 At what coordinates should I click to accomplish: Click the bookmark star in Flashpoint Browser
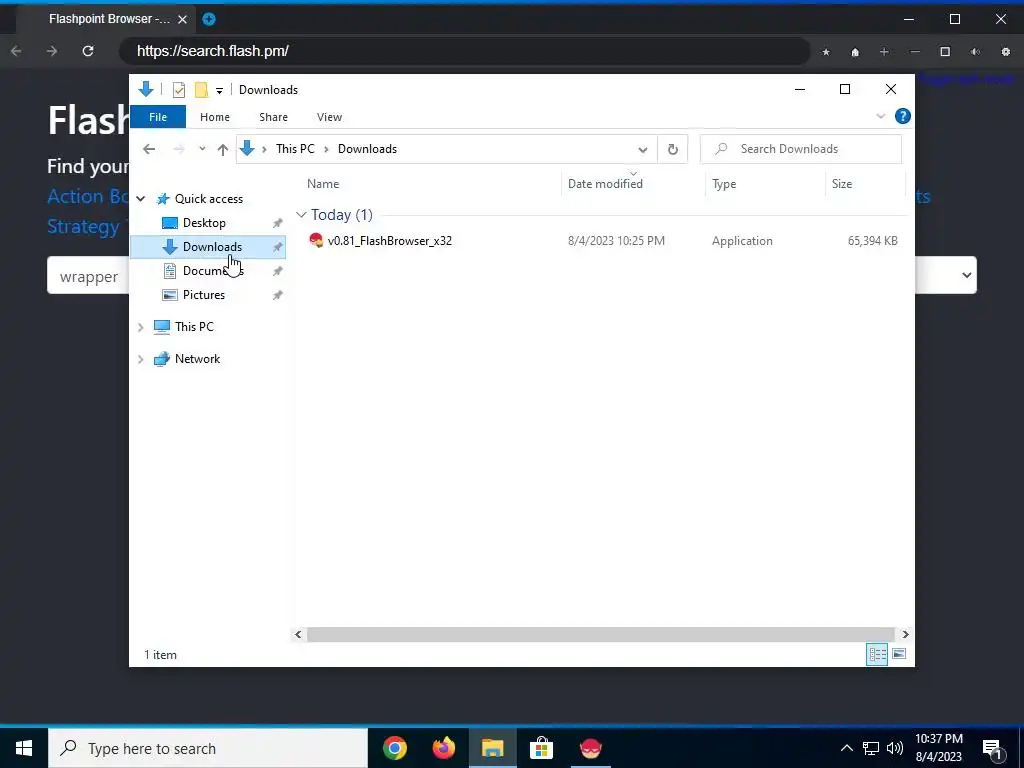(826, 52)
